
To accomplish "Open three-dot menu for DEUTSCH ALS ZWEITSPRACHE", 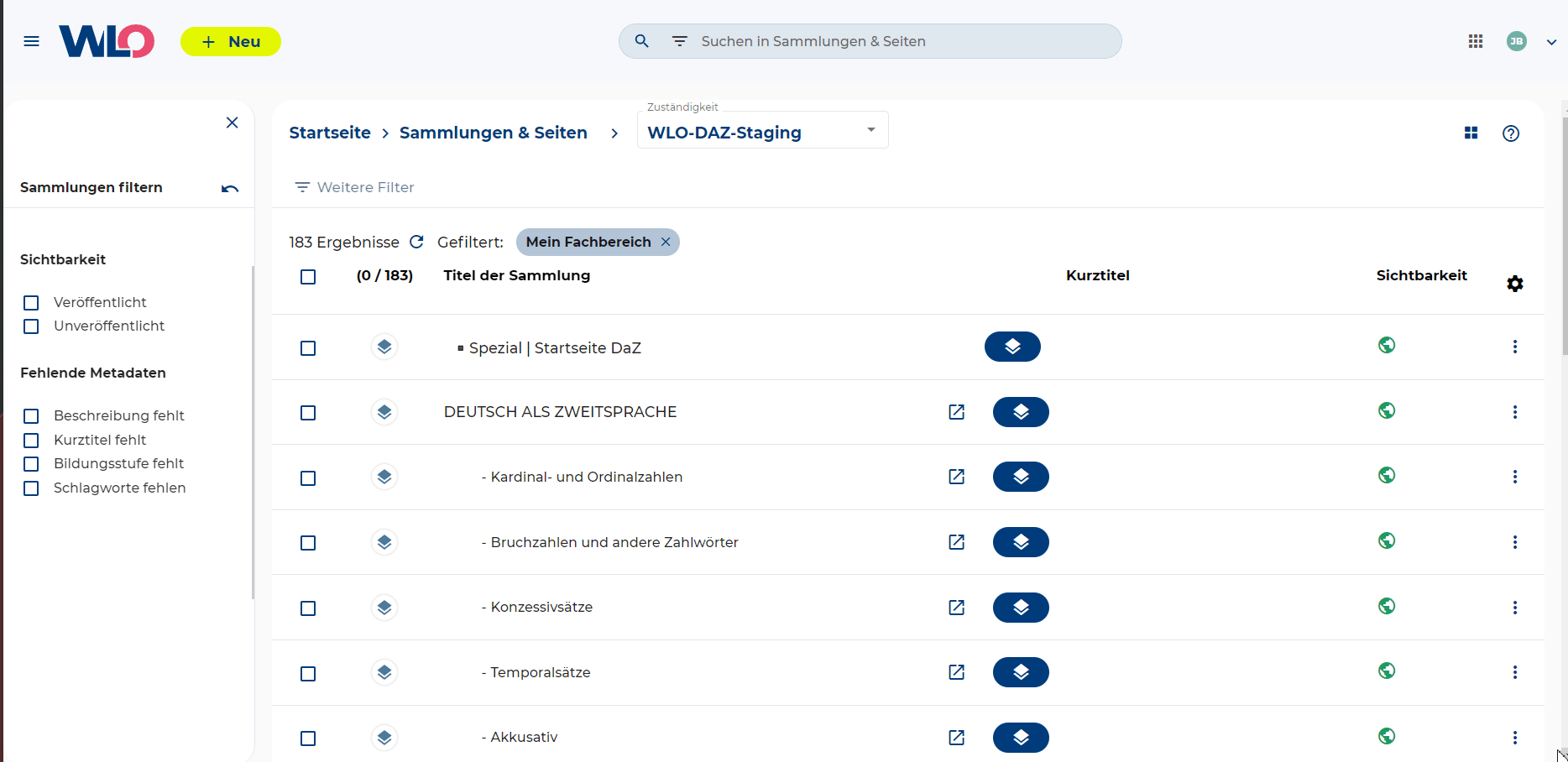I will coord(1514,412).
